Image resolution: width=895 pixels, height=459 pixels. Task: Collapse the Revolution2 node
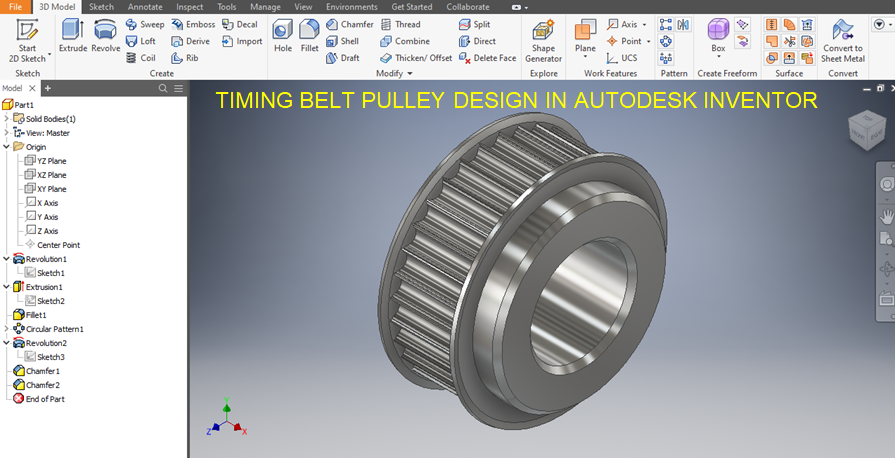coord(6,343)
